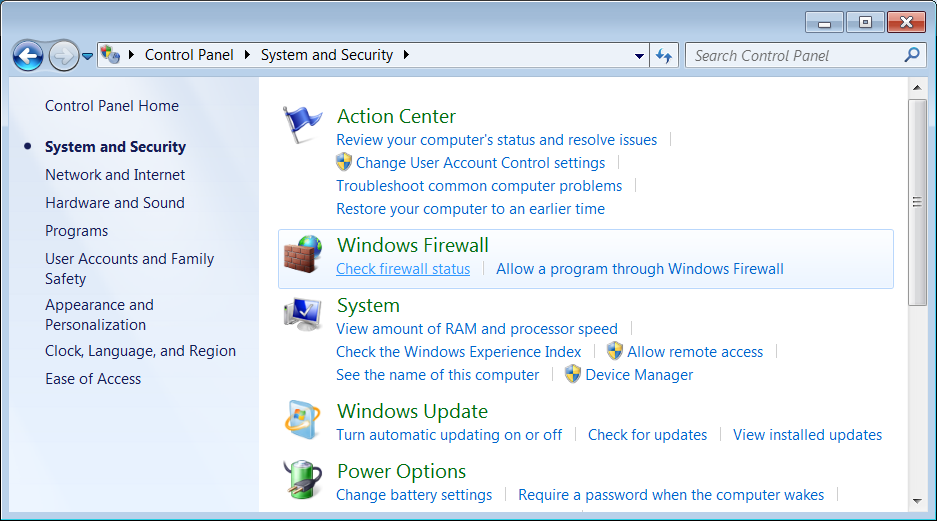Click Change User Account Control settings
The height and width of the screenshot is (521, 937).
(480, 163)
